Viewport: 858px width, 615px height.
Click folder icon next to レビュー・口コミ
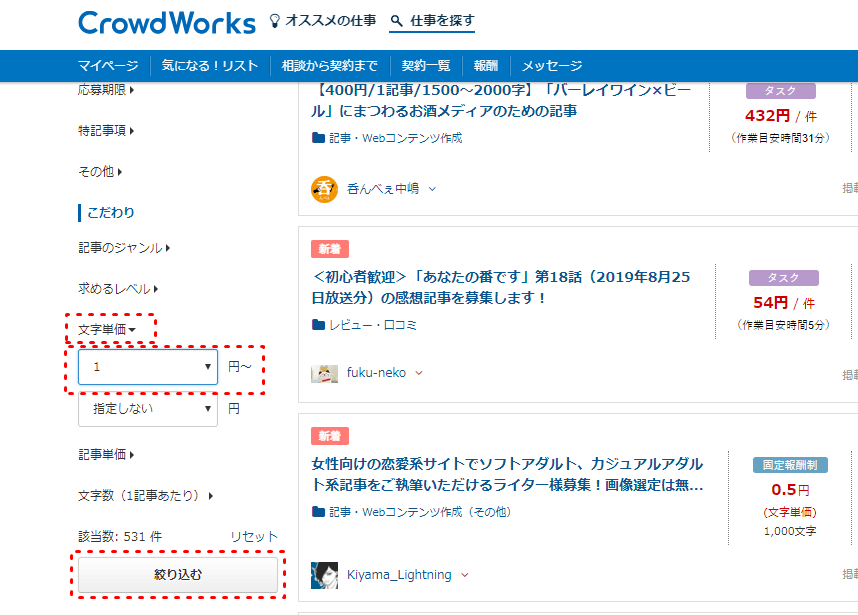click(319, 325)
